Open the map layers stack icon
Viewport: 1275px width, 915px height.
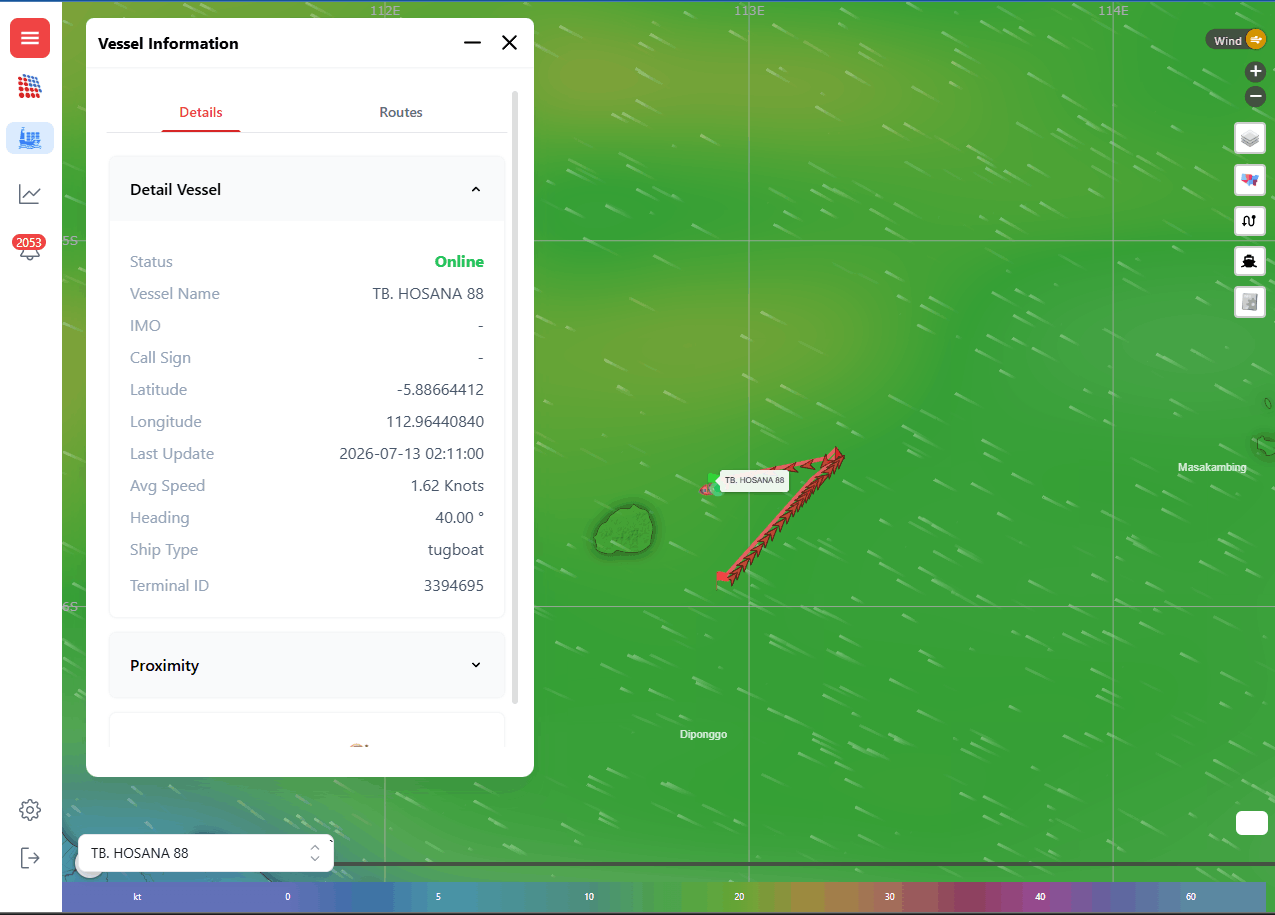[x=1250, y=138]
